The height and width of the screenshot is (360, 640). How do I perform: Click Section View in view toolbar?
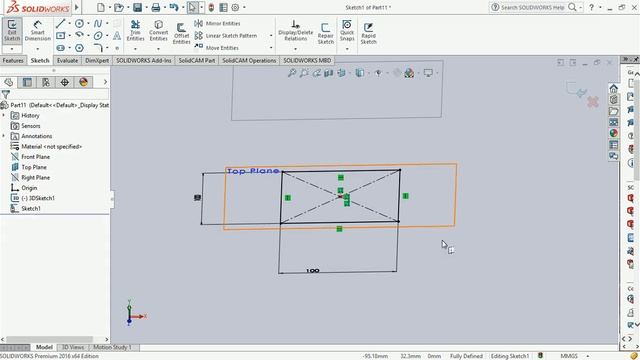pyautogui.click(x=329, y=73)
